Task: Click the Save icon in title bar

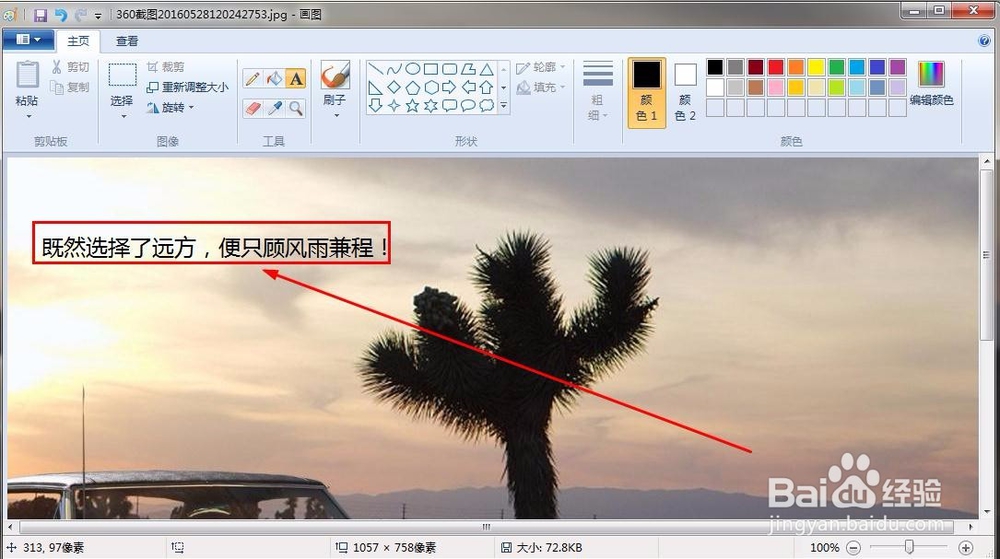Action: click(x=41, y=15)
